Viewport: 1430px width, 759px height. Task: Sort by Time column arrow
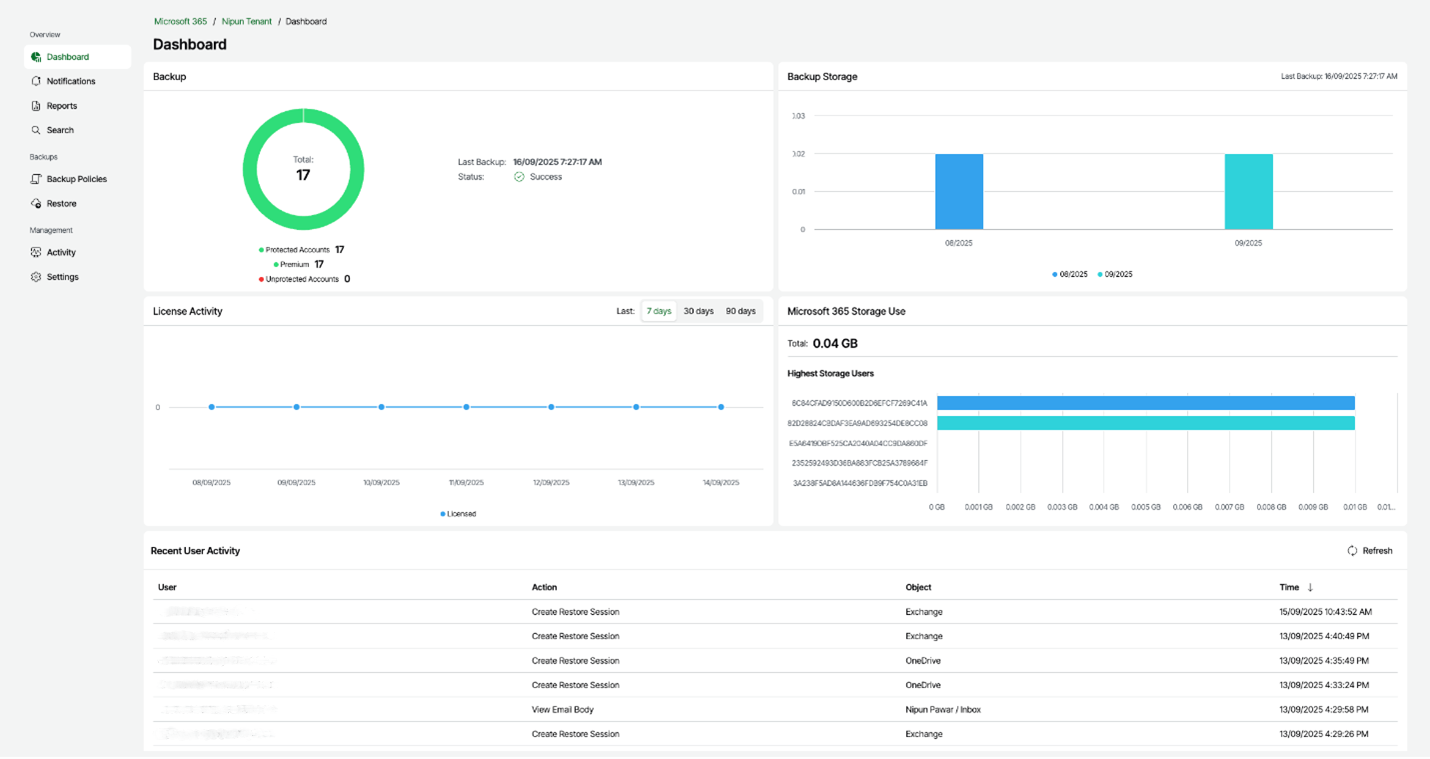[1310, 588]
